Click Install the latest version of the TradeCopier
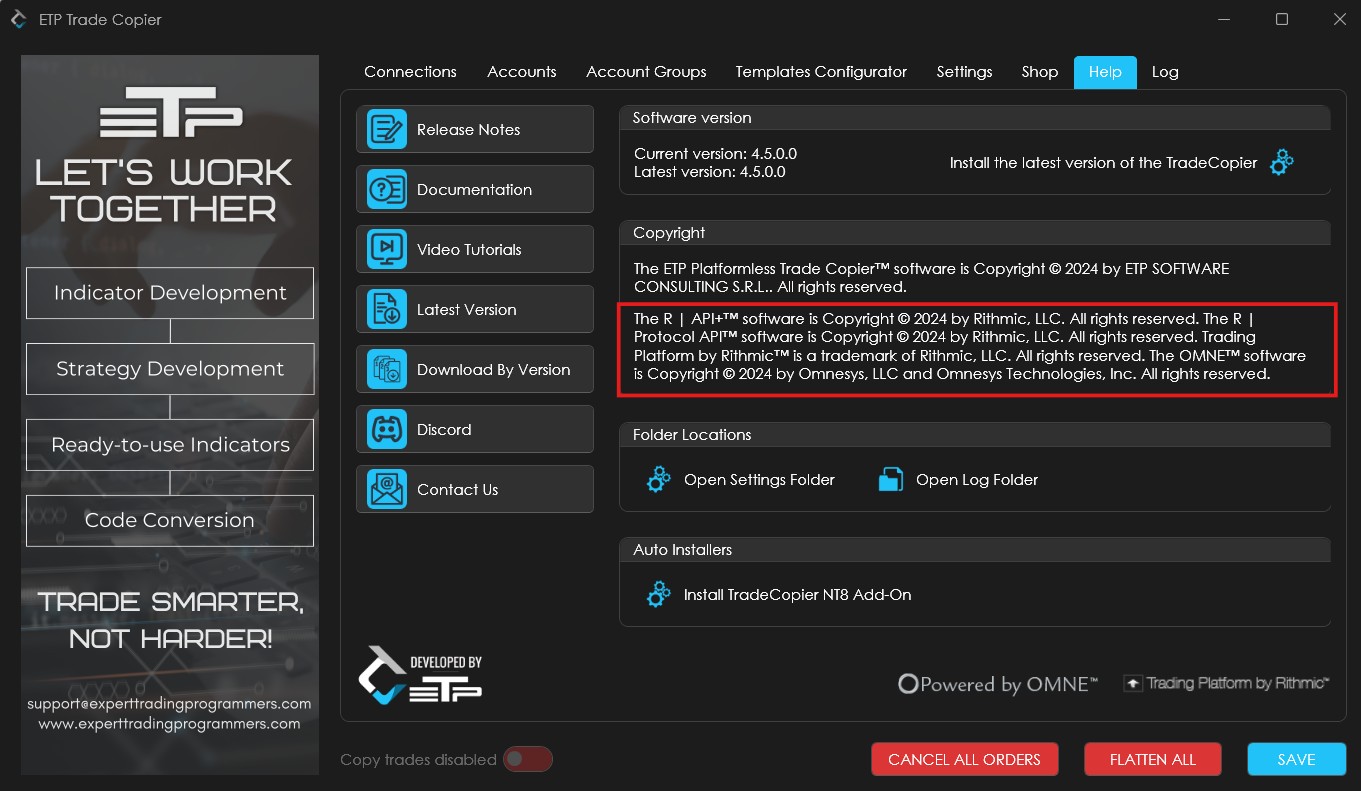Image resolution: width=1361 pixels, height=791 pixels. 1103,162
